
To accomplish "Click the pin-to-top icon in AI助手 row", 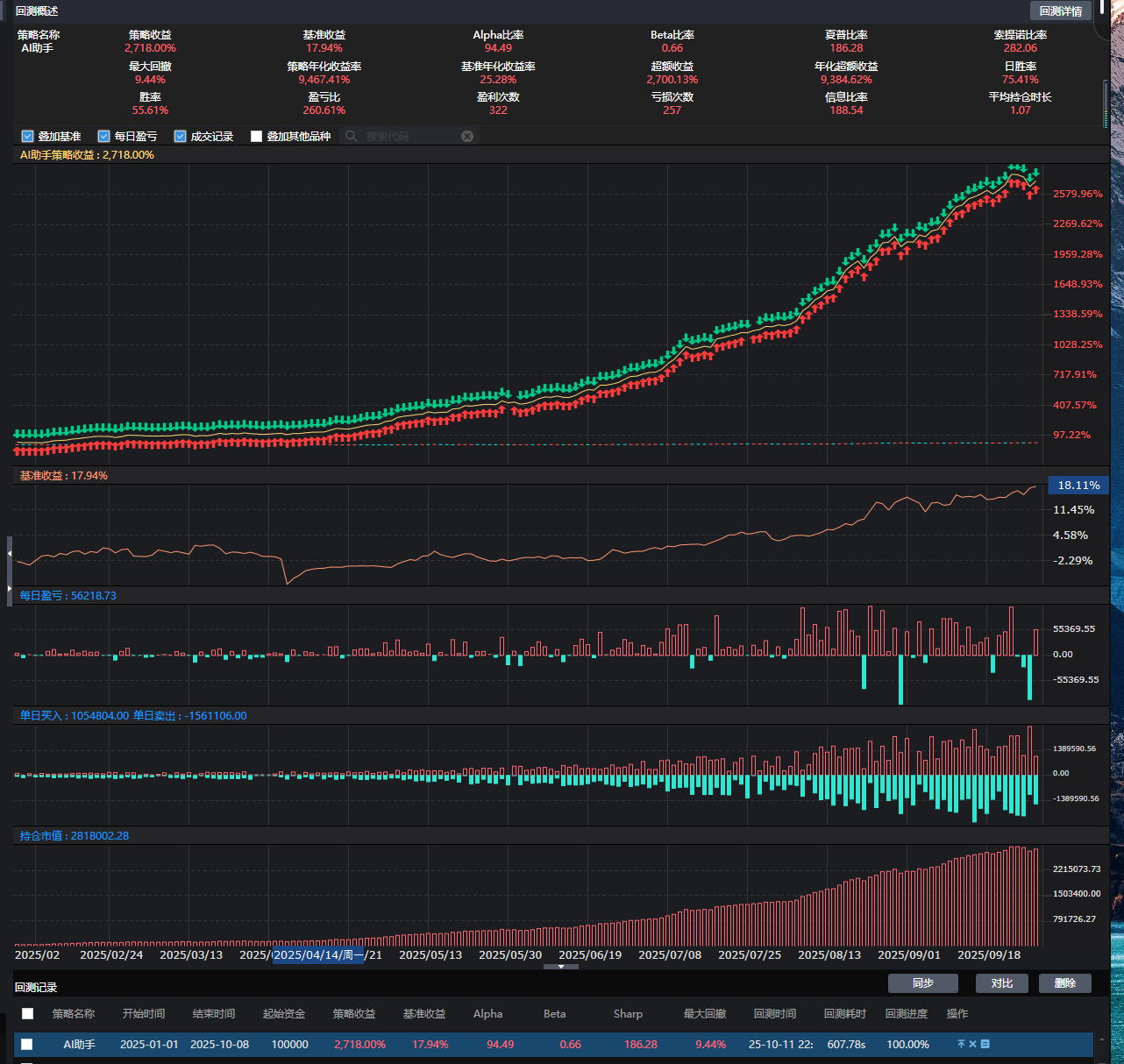I will 961,1044.
